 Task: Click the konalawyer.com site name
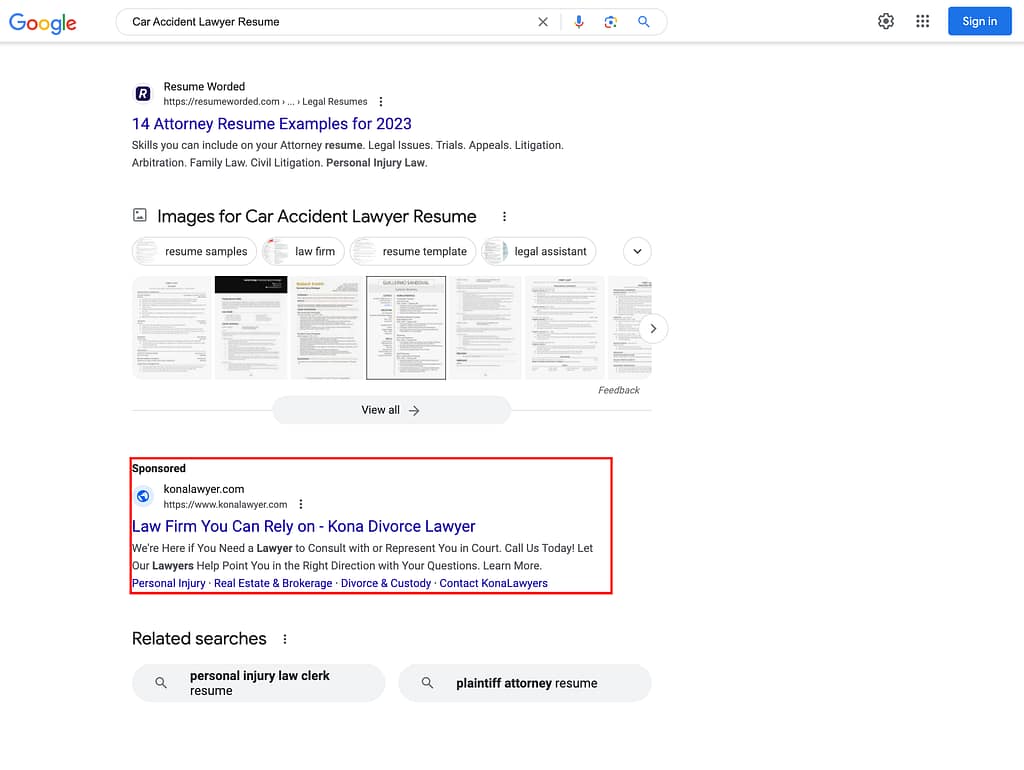(204, 489)
